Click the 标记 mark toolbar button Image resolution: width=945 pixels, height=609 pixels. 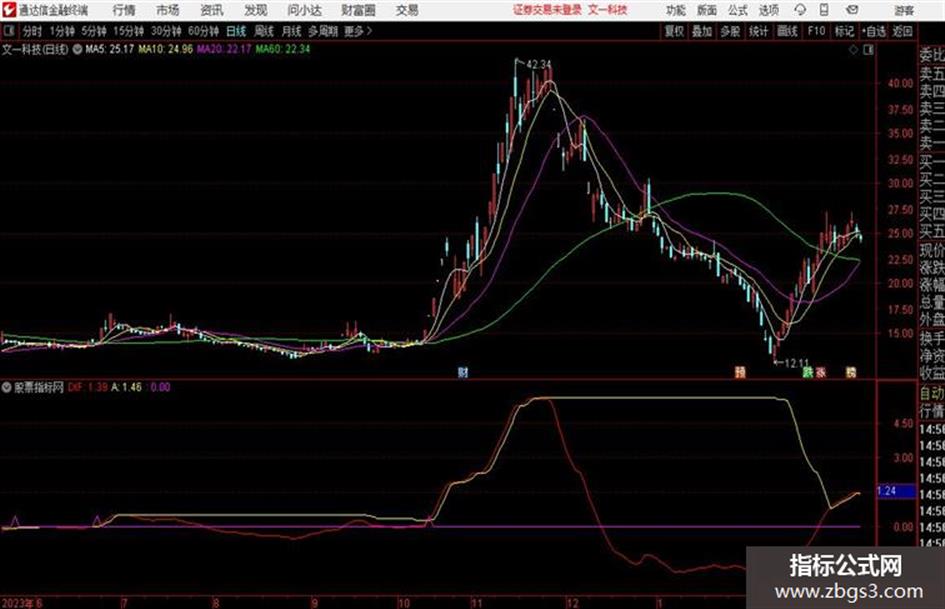pyautogui.click(x=844, y=31)
